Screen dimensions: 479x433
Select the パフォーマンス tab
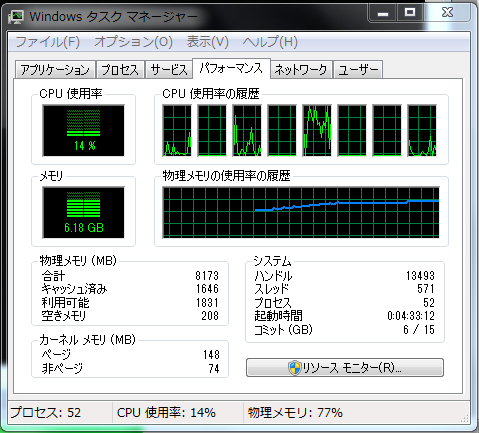pos(231,69)
